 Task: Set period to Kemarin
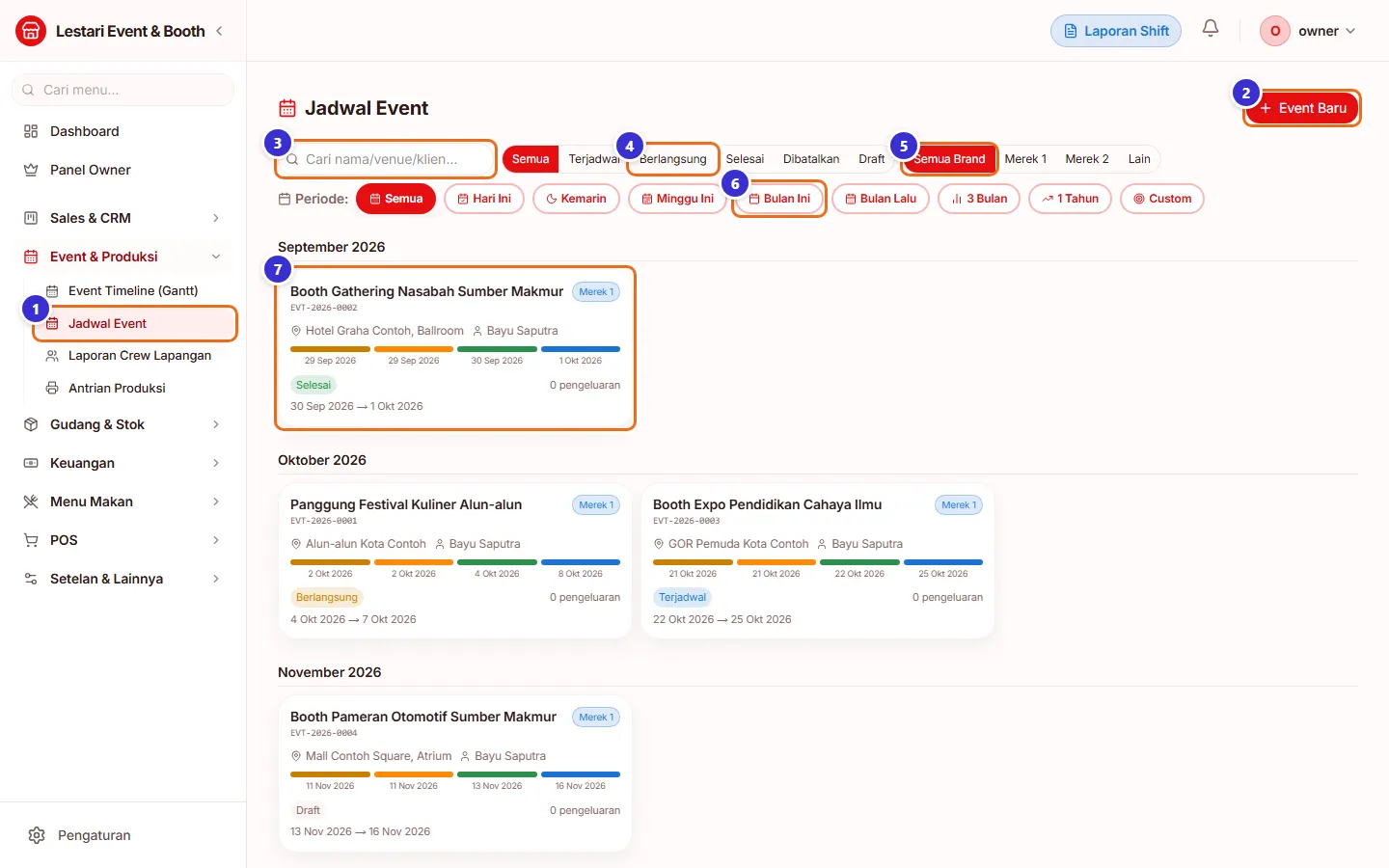coord(577,199)
